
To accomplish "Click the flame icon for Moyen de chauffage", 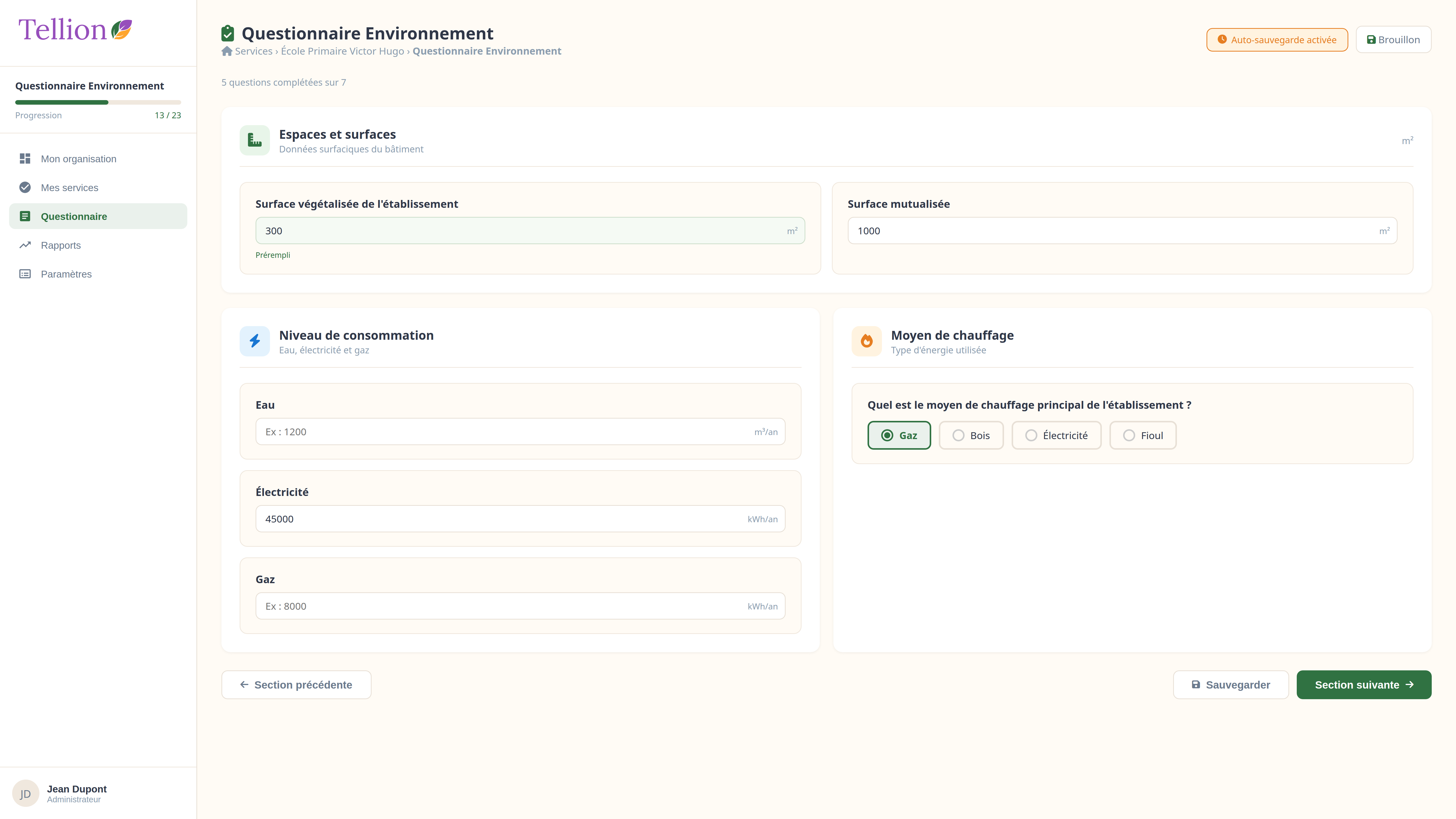I will click(867, 341).
